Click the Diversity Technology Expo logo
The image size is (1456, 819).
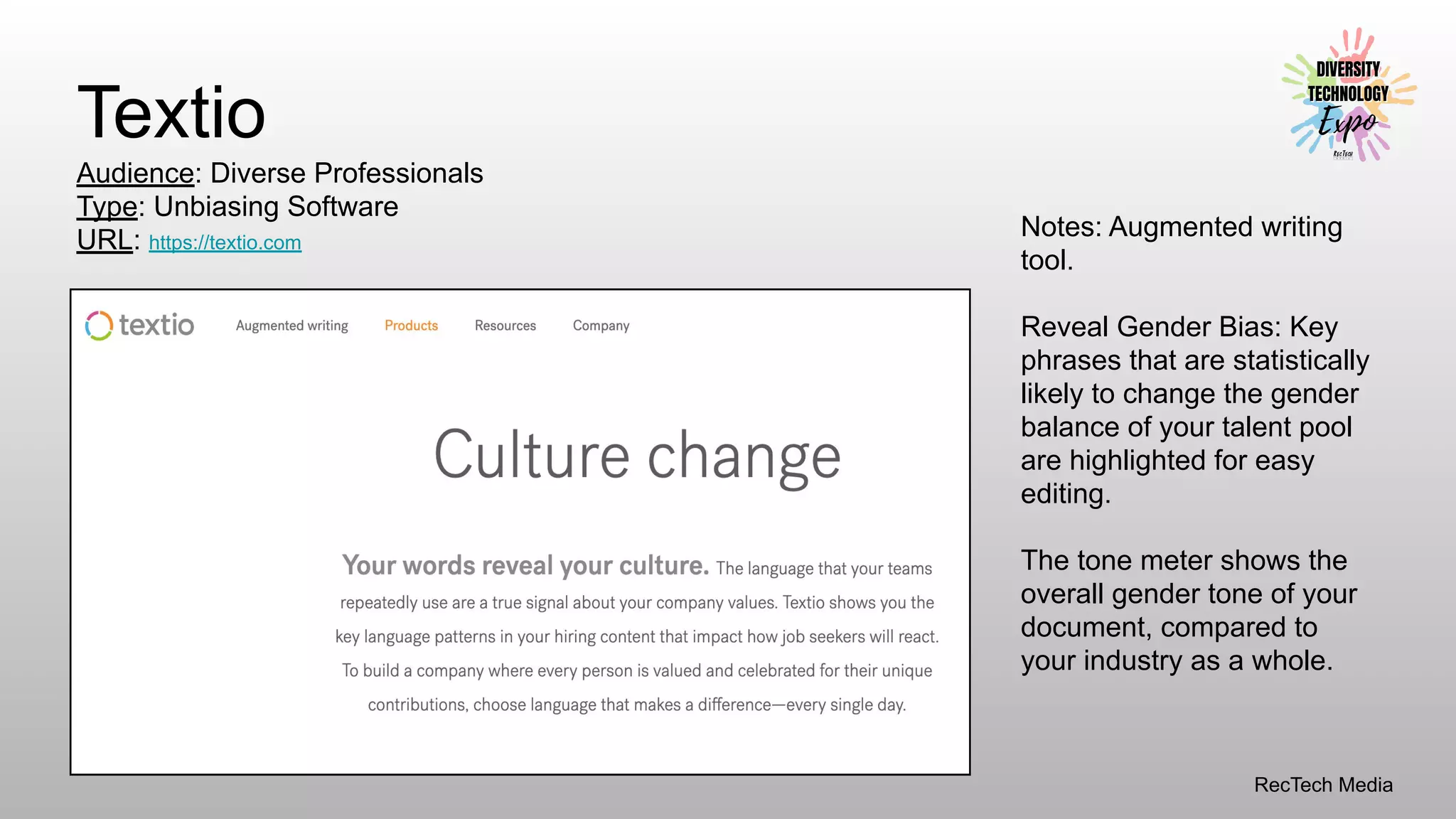pyautogui.click(x=1349, y=95)
